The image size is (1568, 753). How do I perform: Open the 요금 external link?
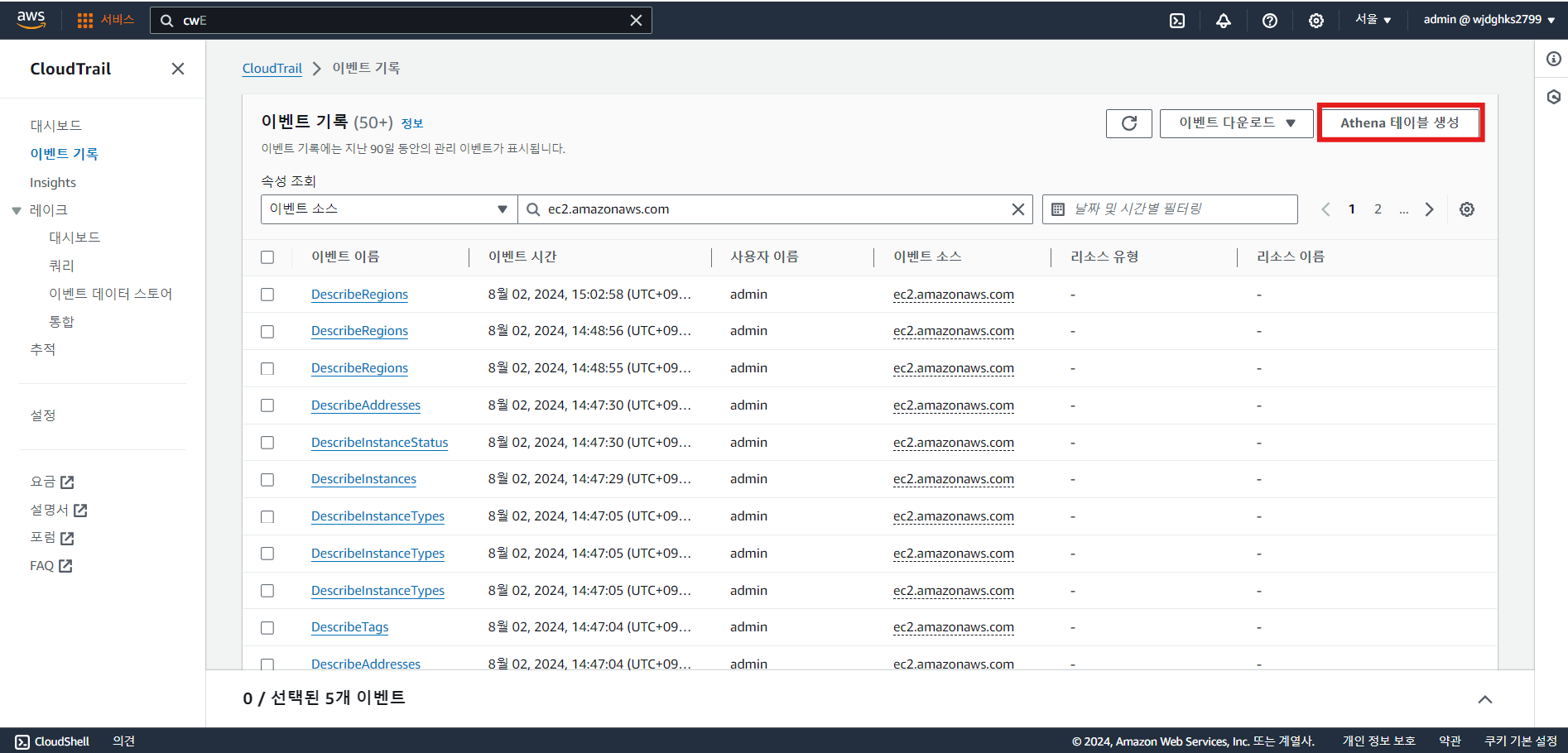52,482
